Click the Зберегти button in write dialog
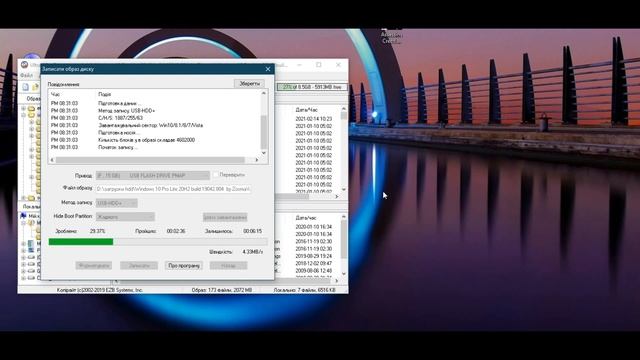The width and height of the screenshot is (640, 360). 249,83
